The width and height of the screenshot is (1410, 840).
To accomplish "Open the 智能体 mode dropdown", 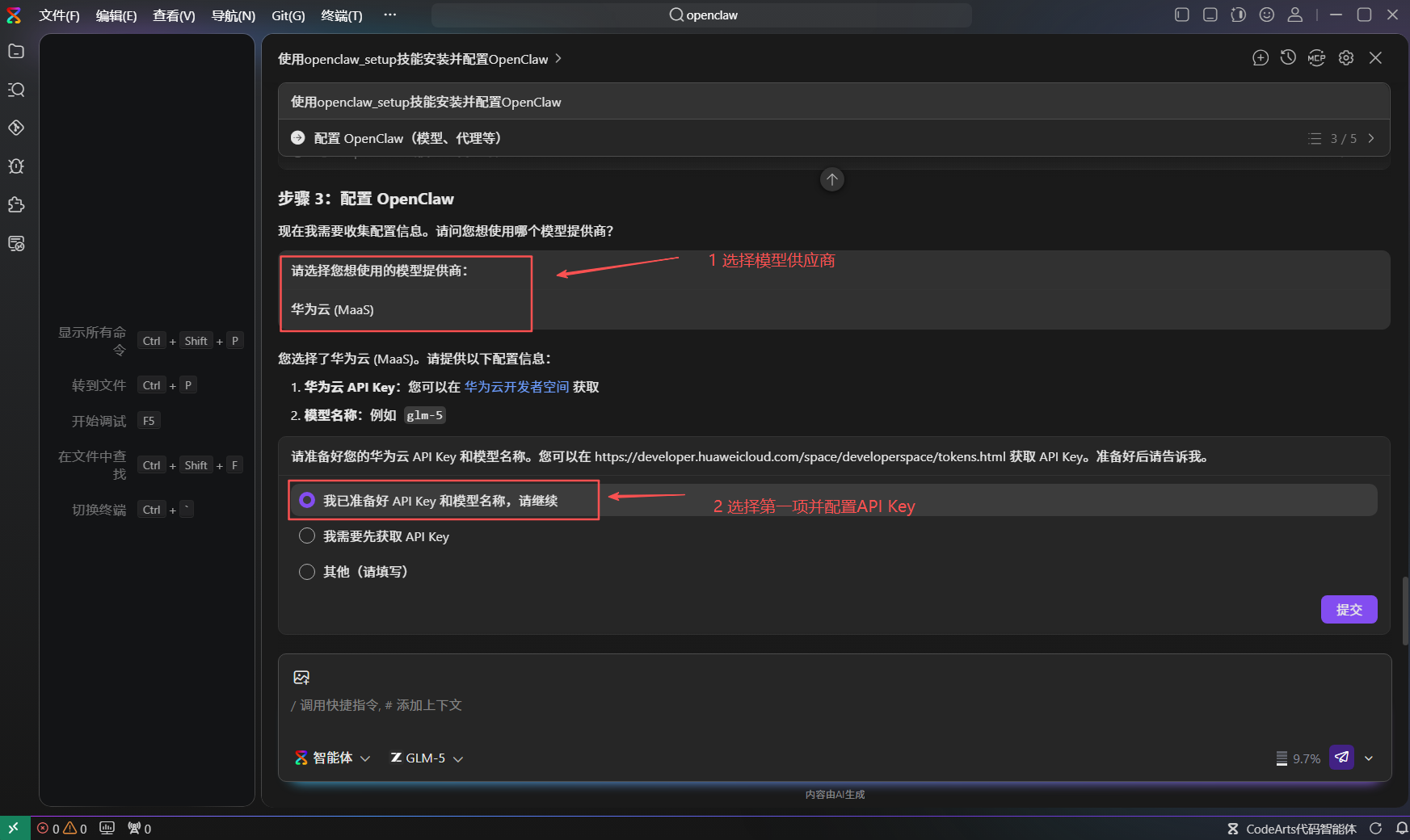I will [x=332, y=758].
